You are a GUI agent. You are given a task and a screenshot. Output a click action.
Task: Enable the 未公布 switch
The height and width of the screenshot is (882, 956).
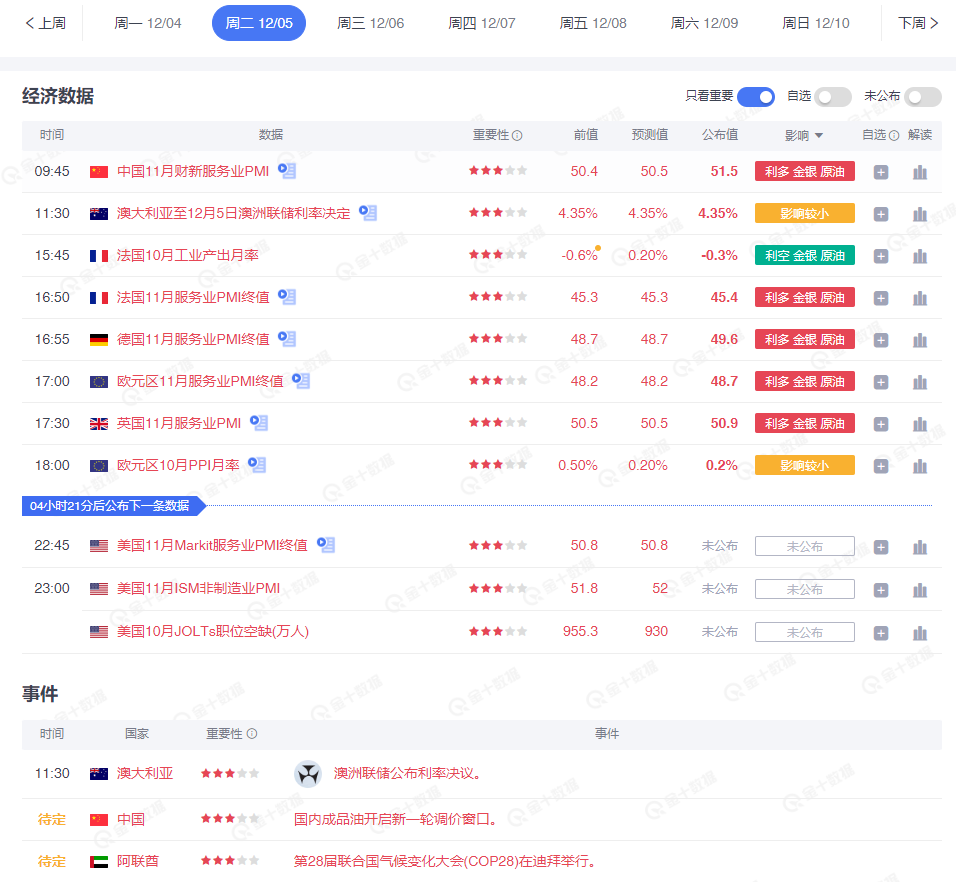pos(922,97)
